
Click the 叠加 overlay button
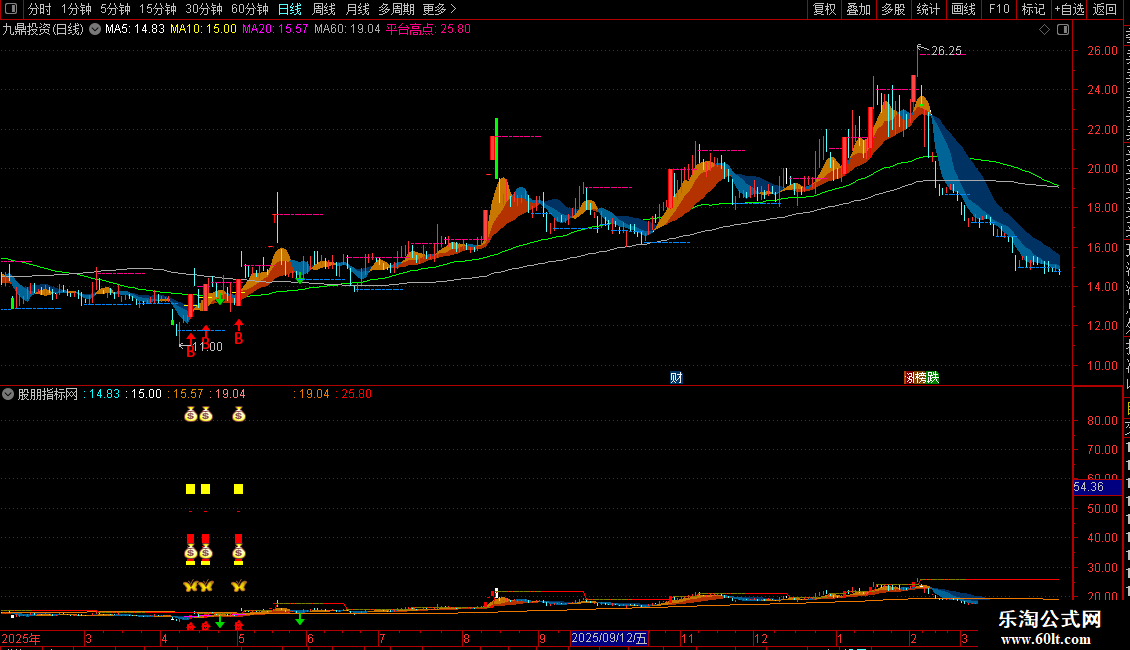(858, 9)
